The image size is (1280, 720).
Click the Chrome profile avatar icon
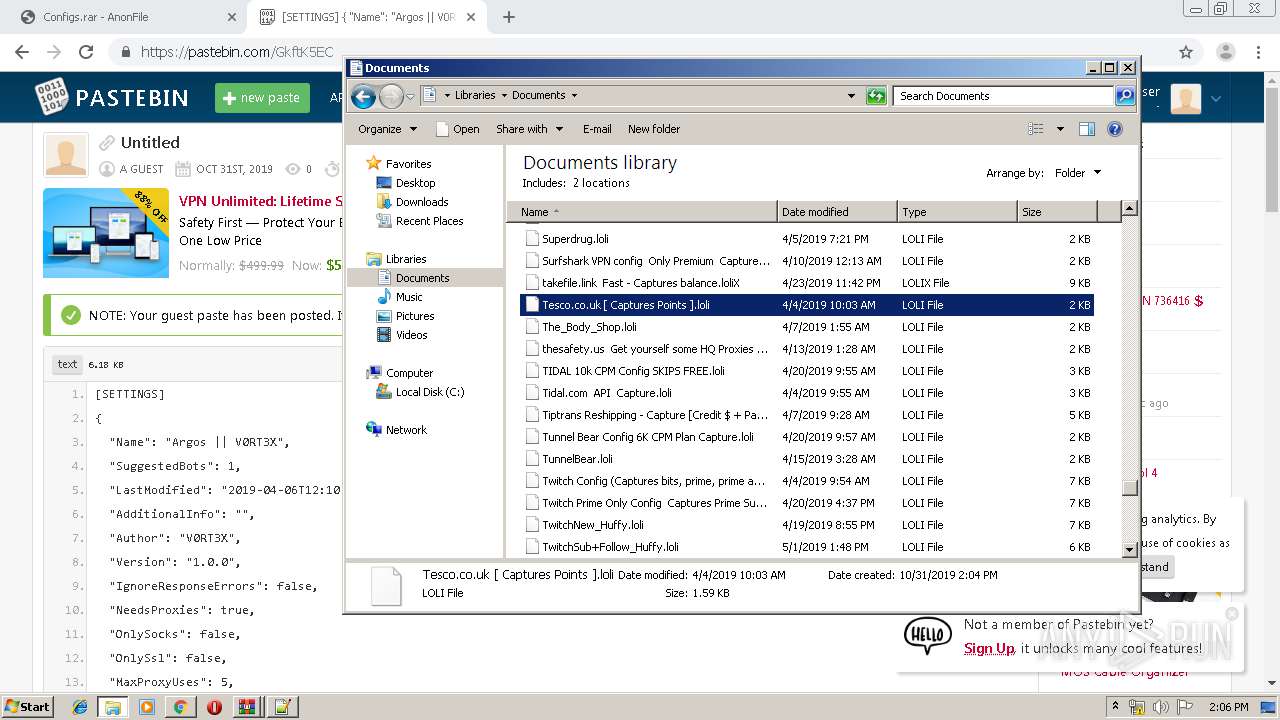tap(1225, 52)
